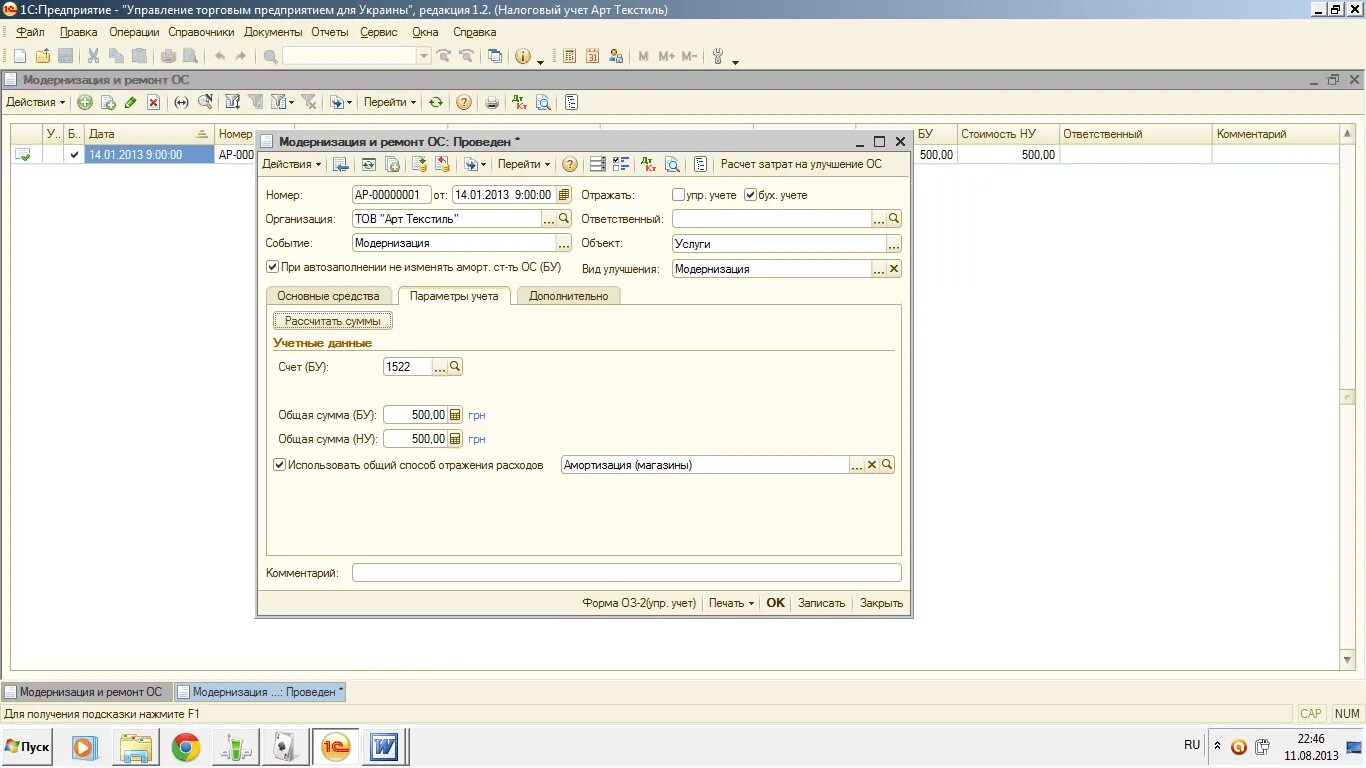This screenshot has width=1366, height=768.
Task: Open the Действия dropdown in list toolbar
Action: point(36,102)
